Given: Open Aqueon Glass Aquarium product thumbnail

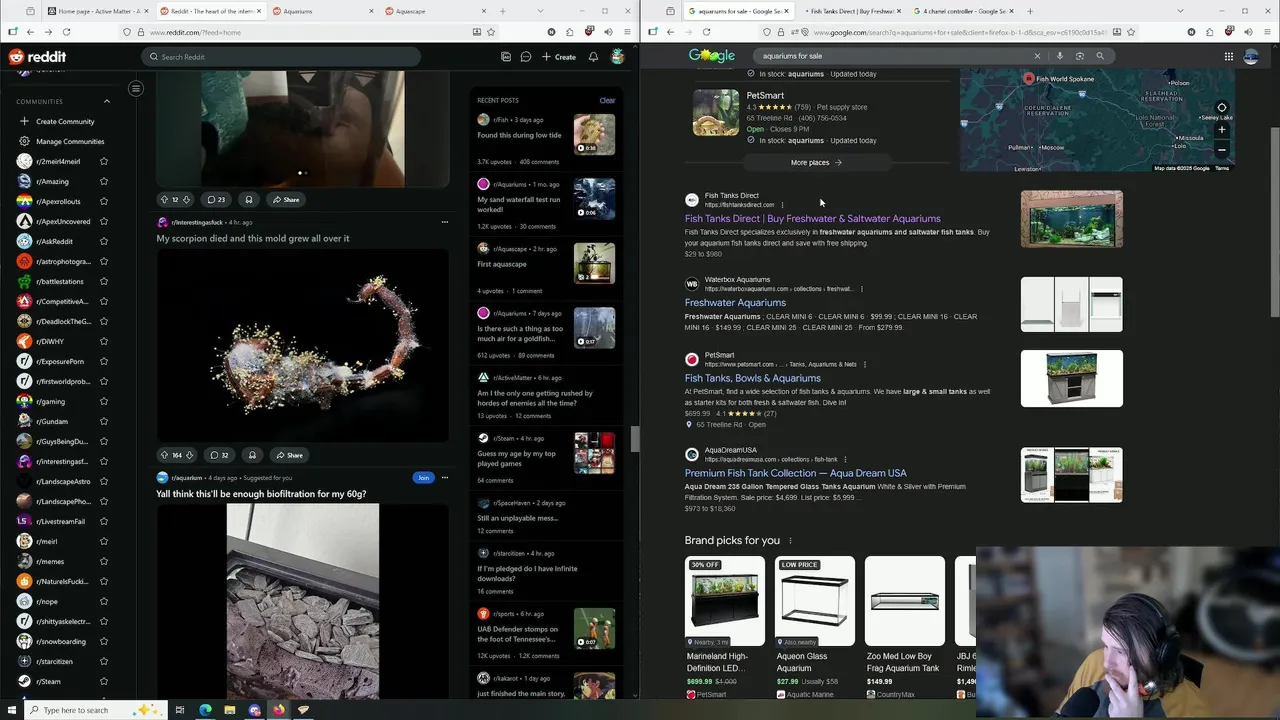Looking at the screenshot, I should (815, 602).
